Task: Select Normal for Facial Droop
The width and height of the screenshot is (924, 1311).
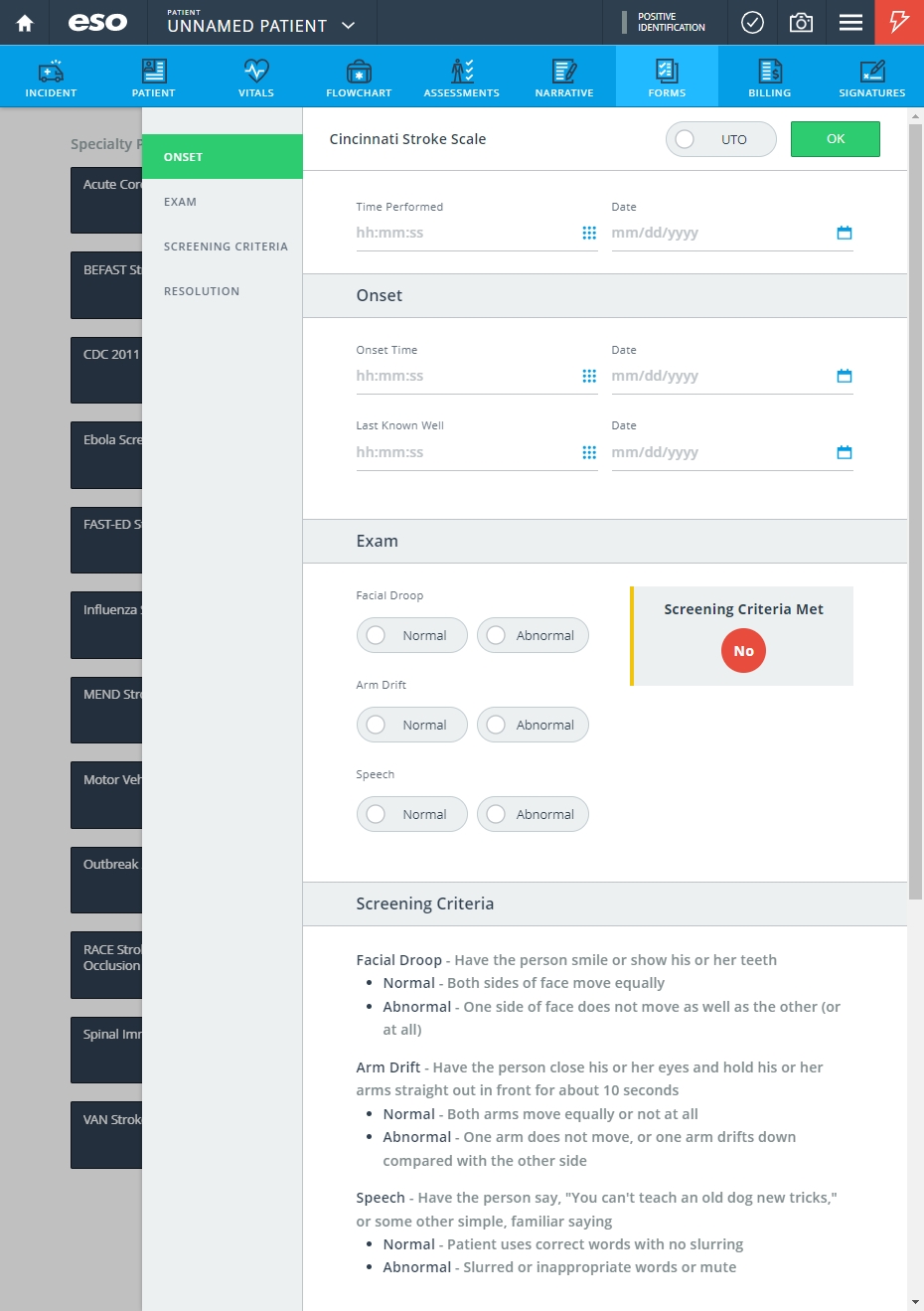Action: point(411,635)
